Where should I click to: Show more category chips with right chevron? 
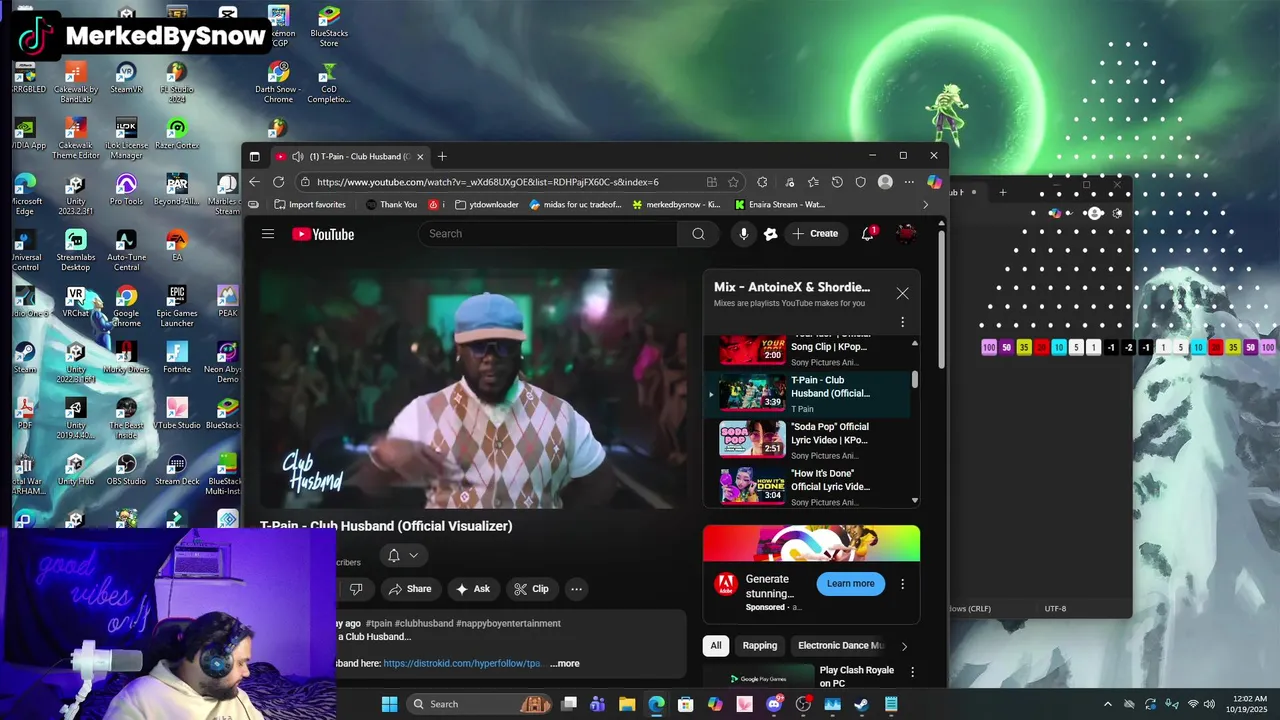904,646
